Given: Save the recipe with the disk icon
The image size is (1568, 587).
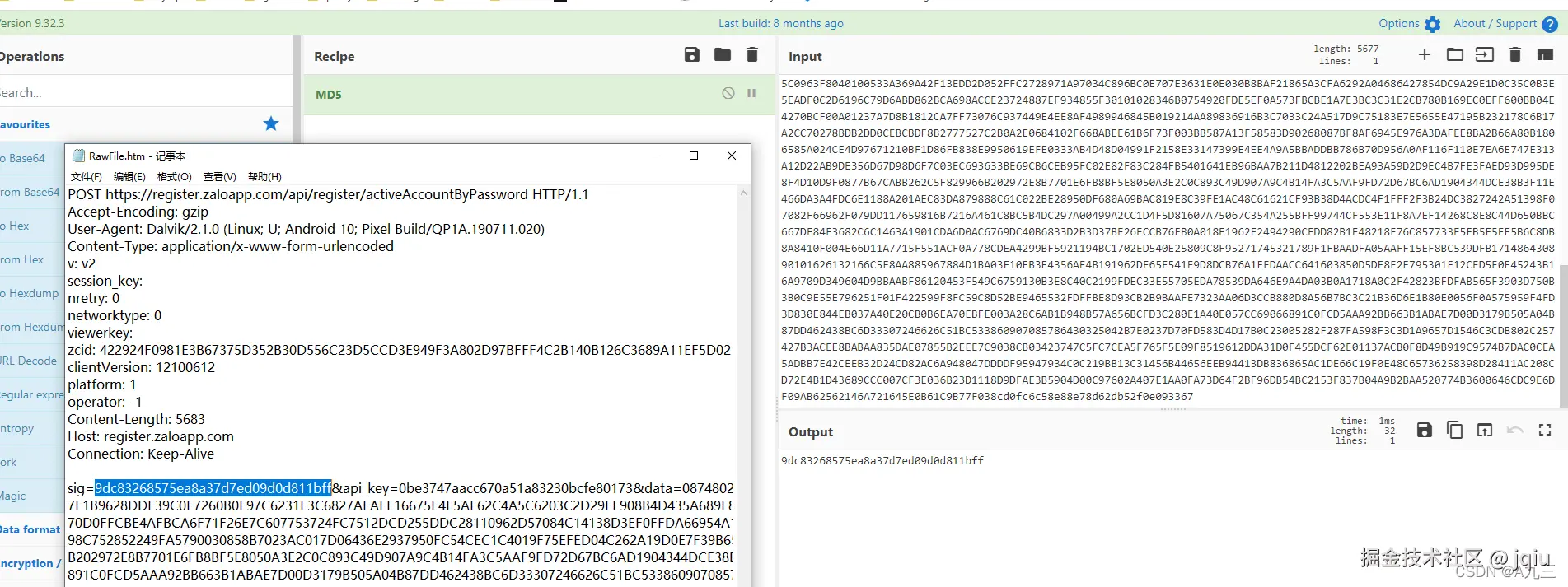Looking at the screenshot, I should click(692, 54).
